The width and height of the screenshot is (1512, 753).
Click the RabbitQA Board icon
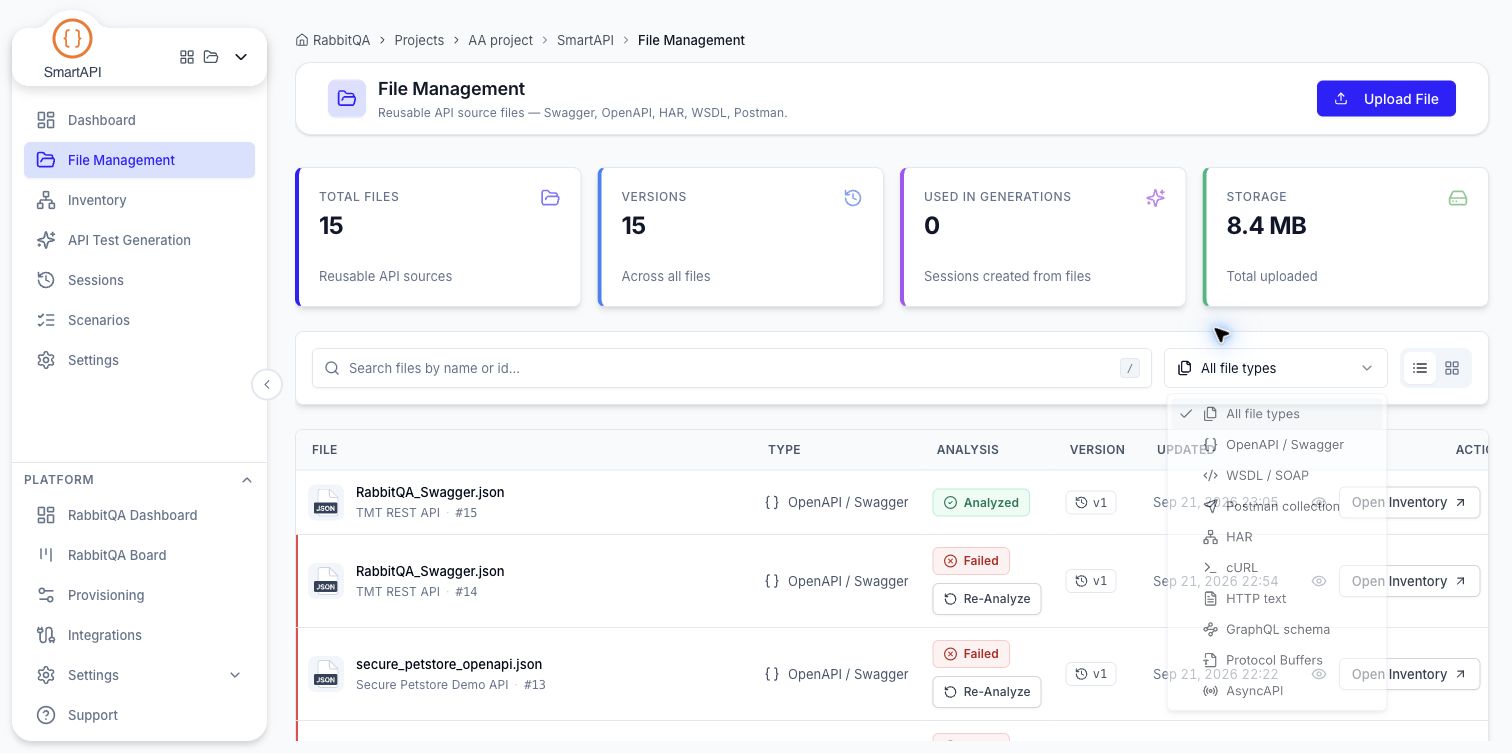click(46, 555)
